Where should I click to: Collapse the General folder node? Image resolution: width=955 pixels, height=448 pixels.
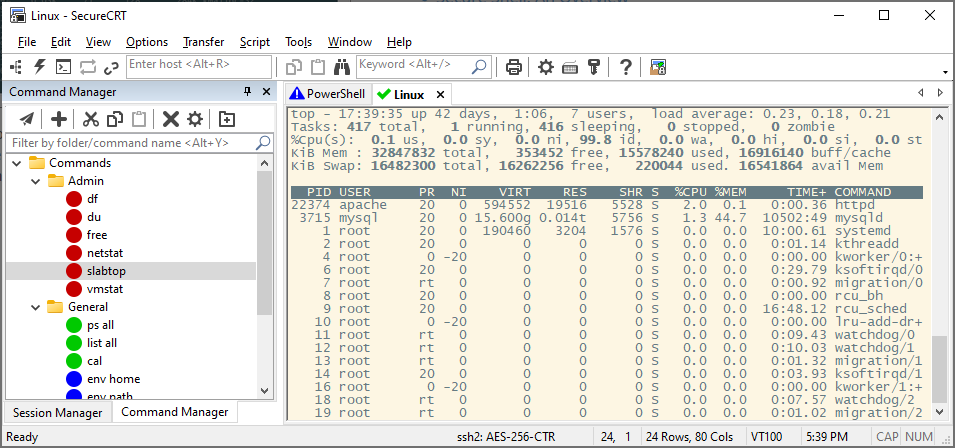coord(34,307)
